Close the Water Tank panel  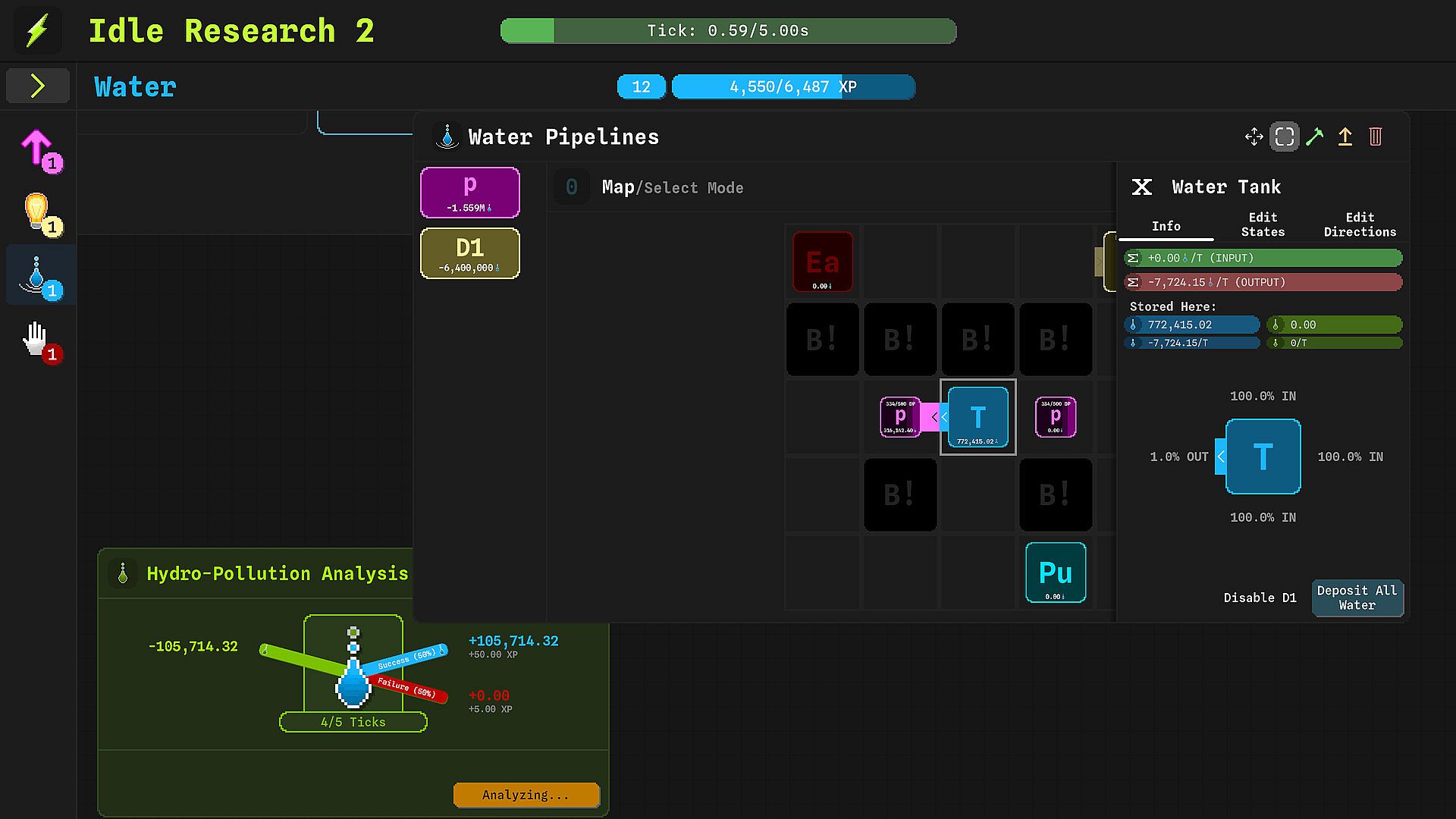click(x=1142, y=187)
